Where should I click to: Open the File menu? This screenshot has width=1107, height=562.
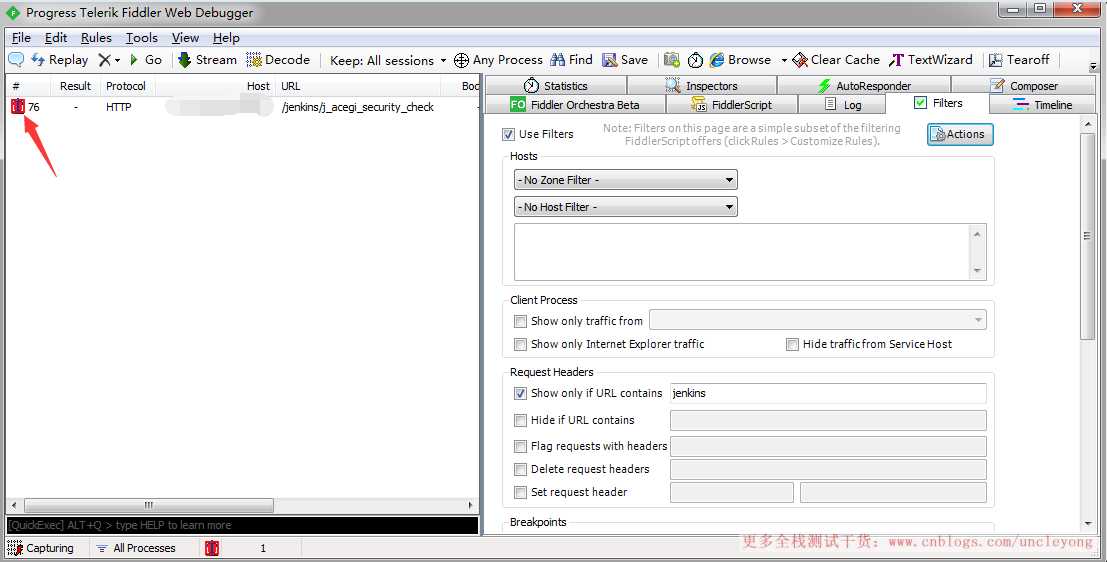point(21,38)
